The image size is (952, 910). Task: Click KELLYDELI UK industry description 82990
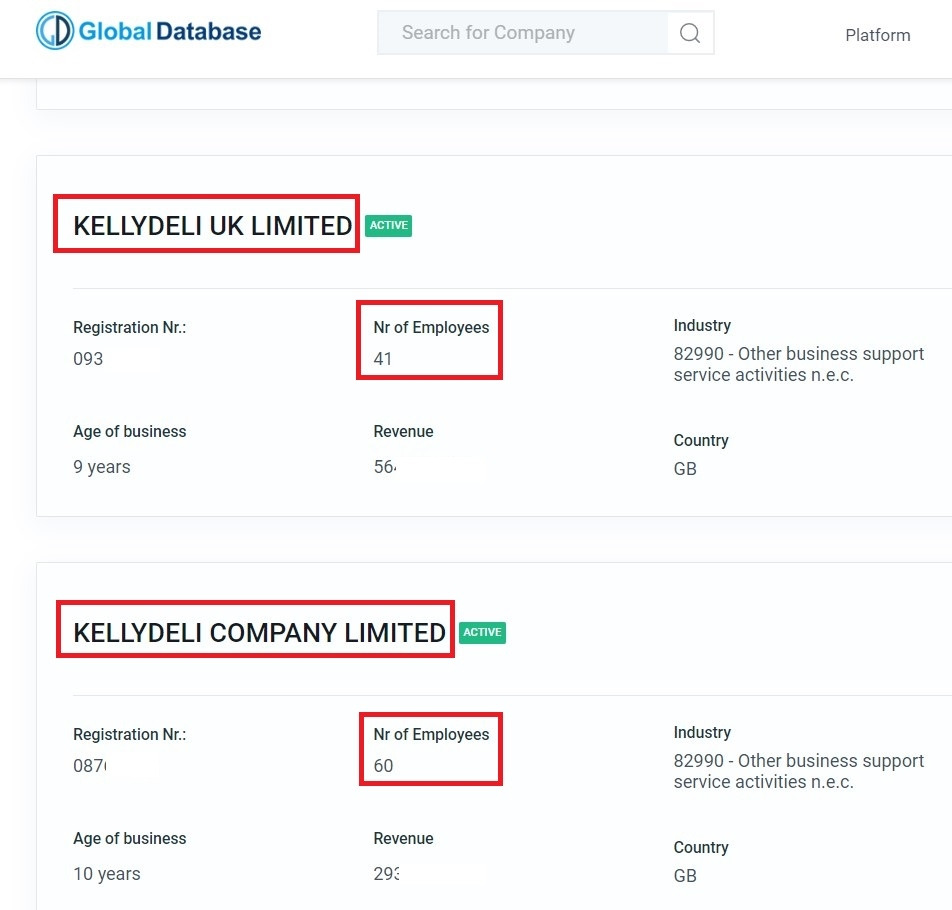(x=798, y=364)
